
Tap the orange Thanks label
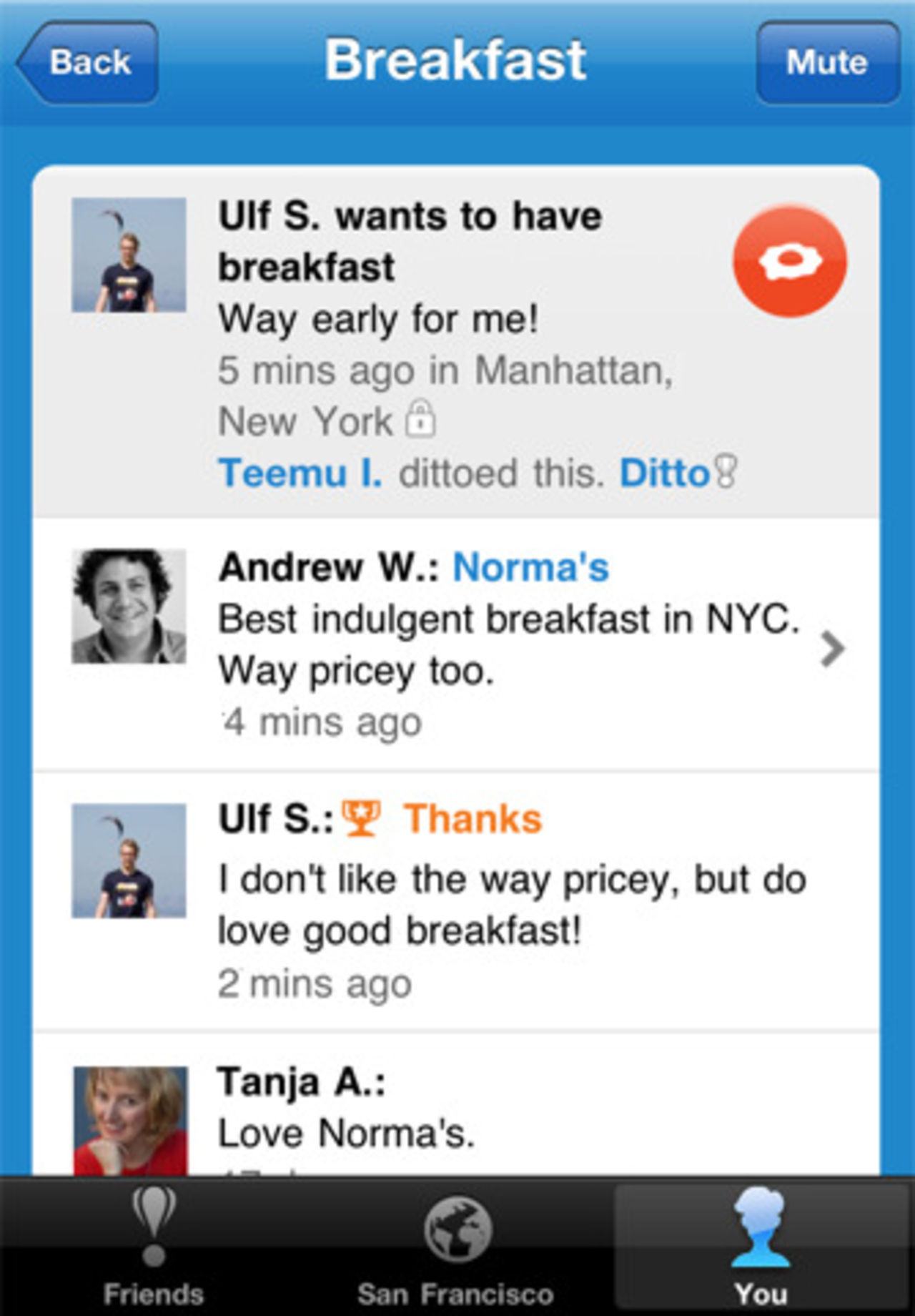coord(473,818)
